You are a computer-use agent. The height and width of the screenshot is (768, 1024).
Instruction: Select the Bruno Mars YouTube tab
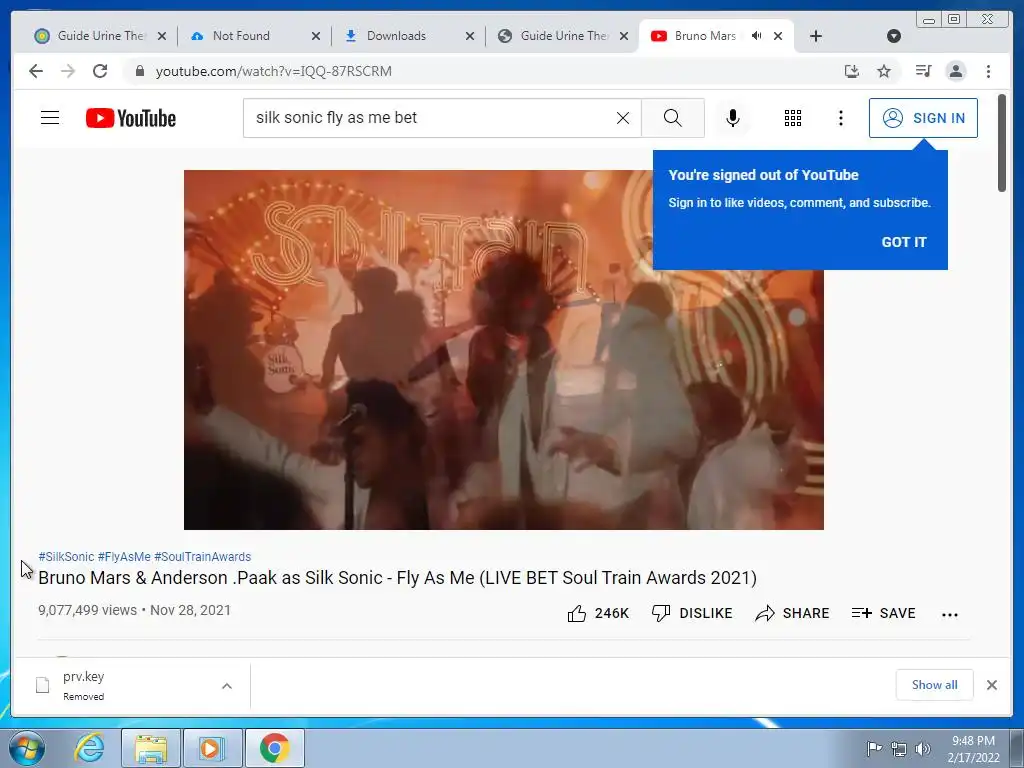point(705,36)
